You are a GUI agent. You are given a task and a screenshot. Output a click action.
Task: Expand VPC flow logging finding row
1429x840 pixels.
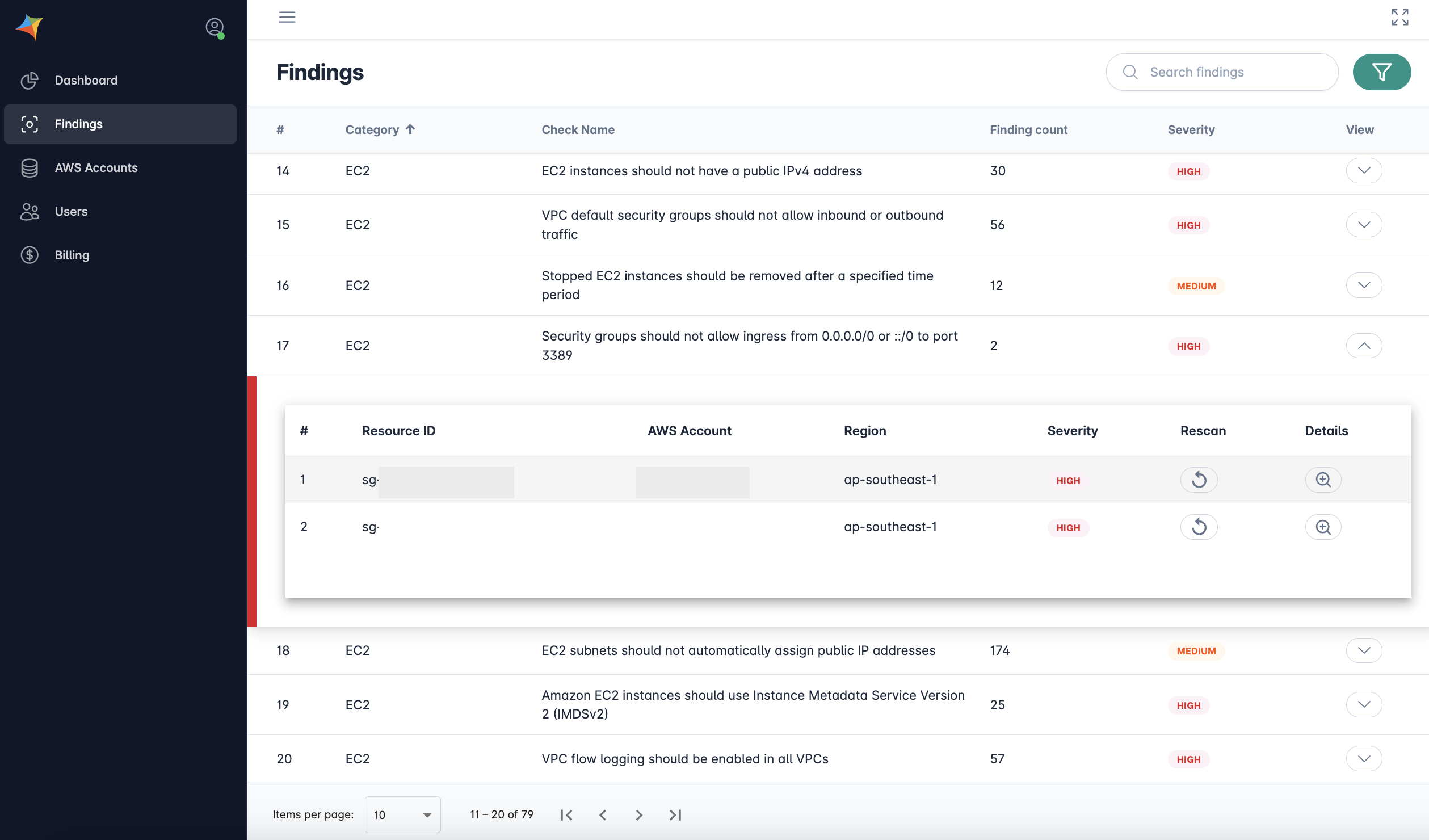click(x=1364, y=759)
